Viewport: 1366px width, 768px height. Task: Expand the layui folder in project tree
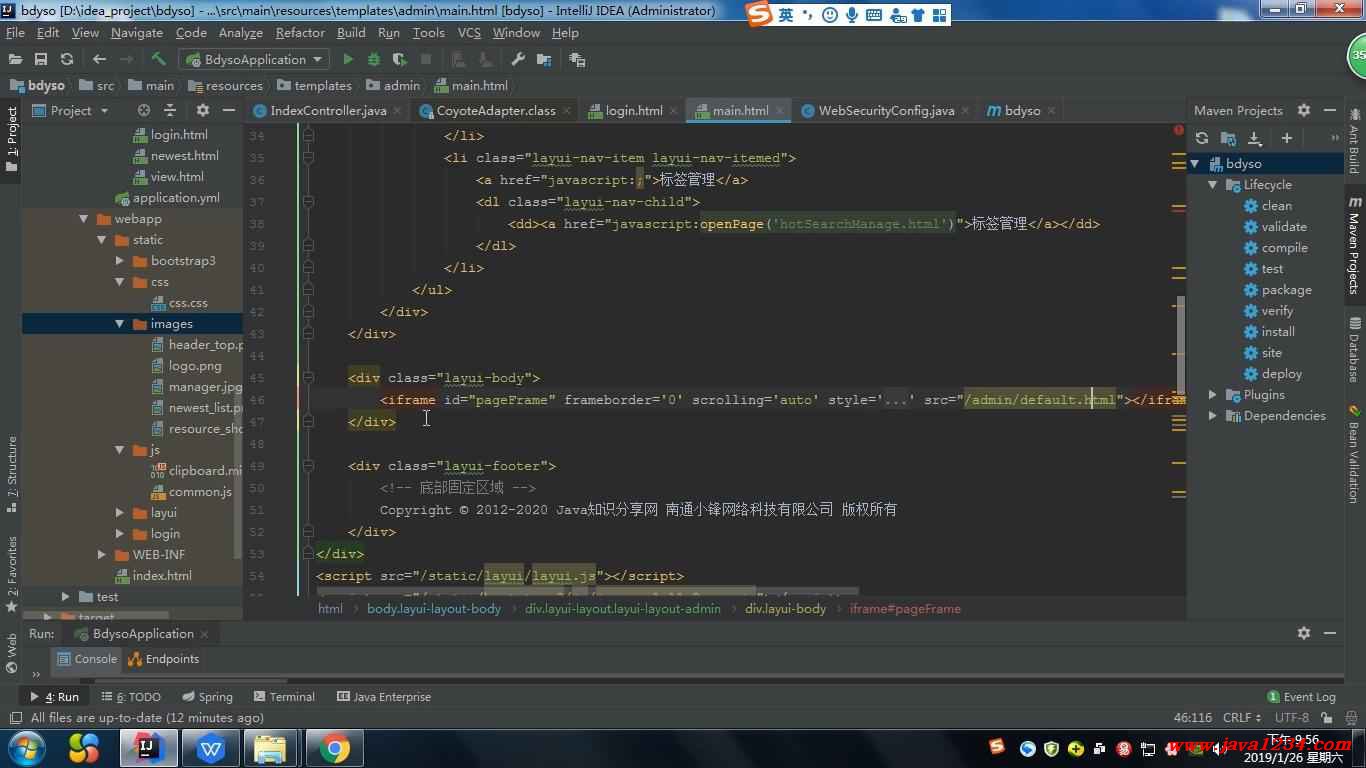pos(120,513)
